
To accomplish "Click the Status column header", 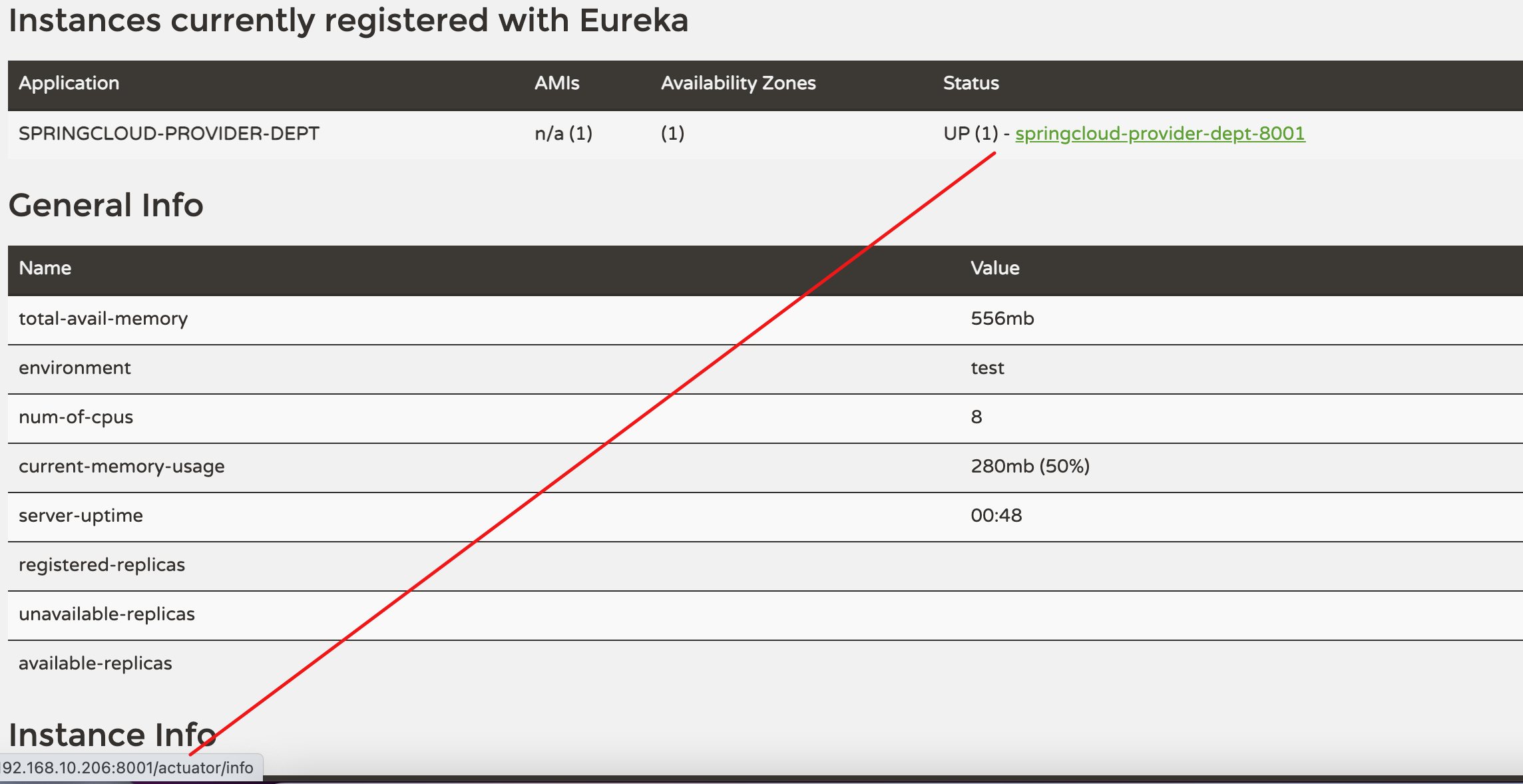I will tap(971, 83).
